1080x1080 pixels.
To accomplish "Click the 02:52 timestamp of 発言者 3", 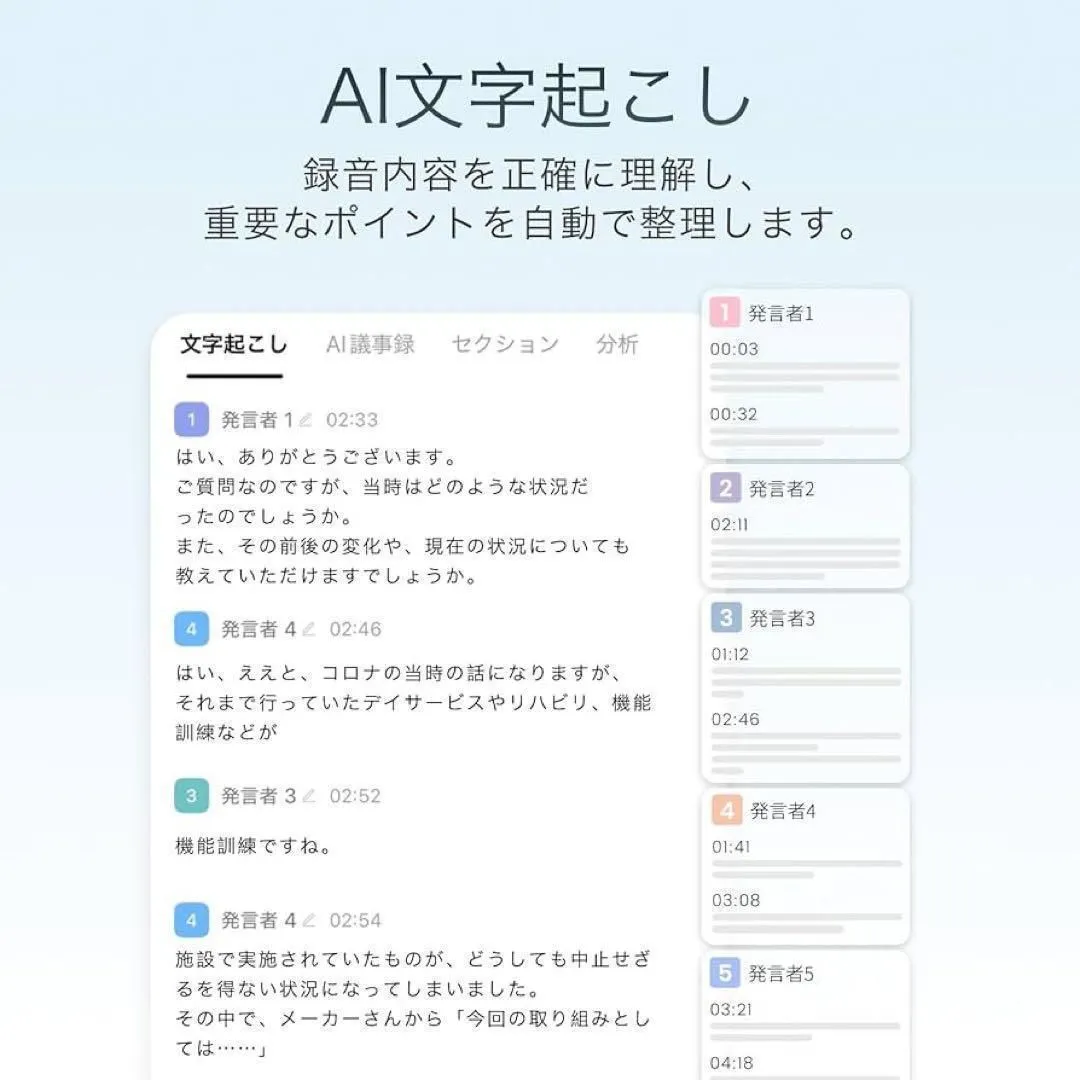I will (x=355, y=796).
